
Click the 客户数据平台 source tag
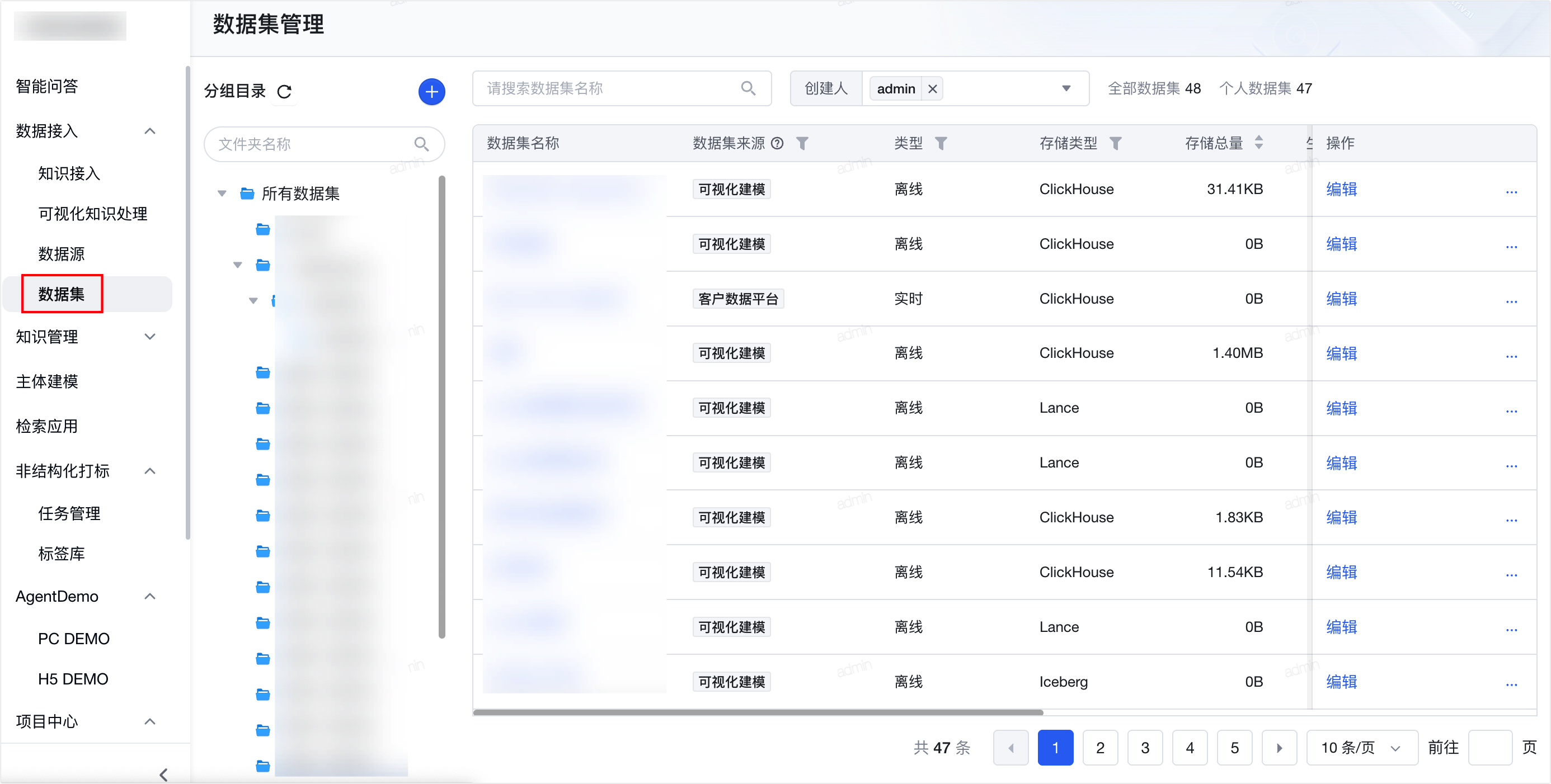pos(737,299)
